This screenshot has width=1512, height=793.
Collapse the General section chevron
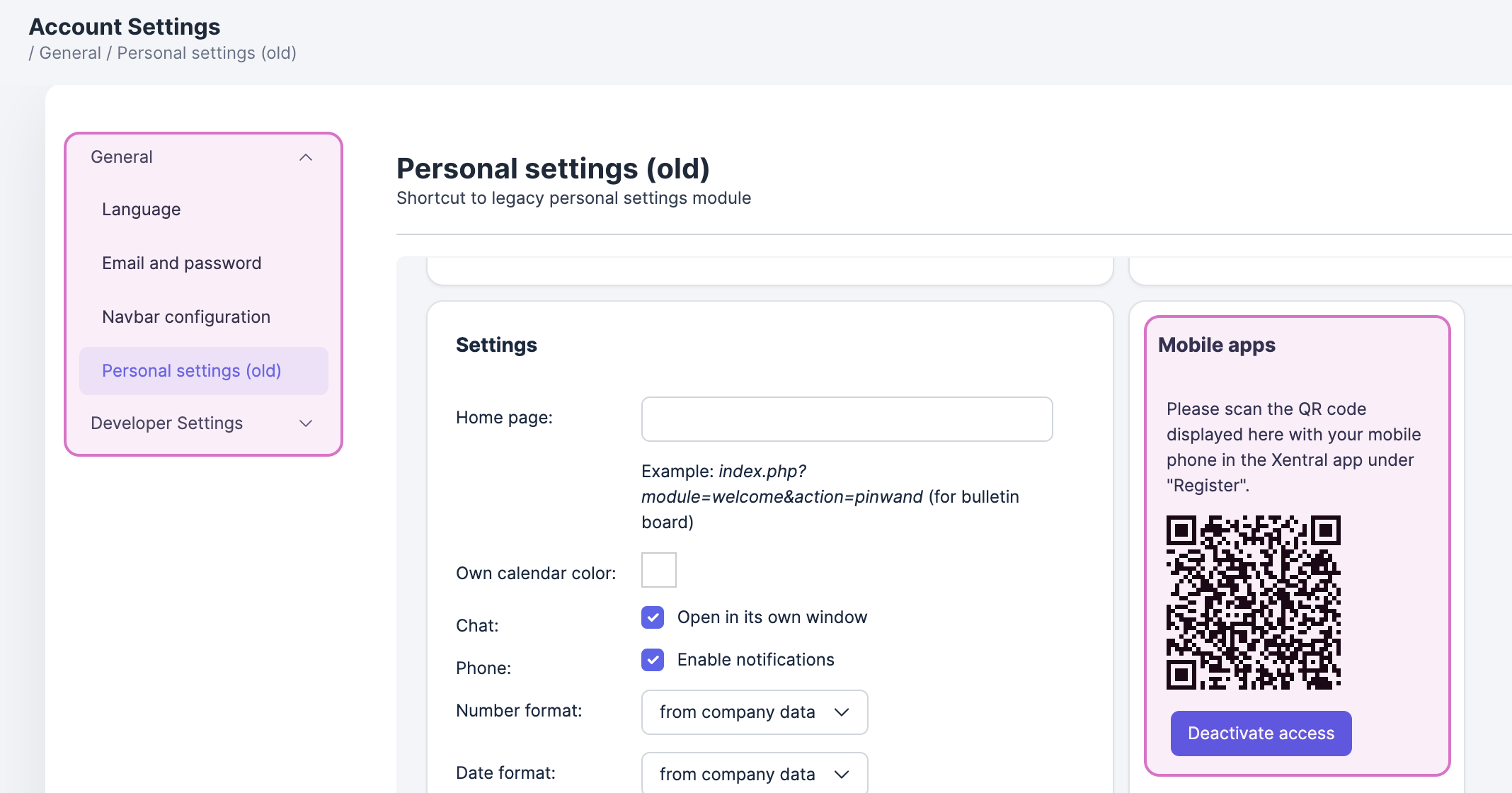(306, 157)
